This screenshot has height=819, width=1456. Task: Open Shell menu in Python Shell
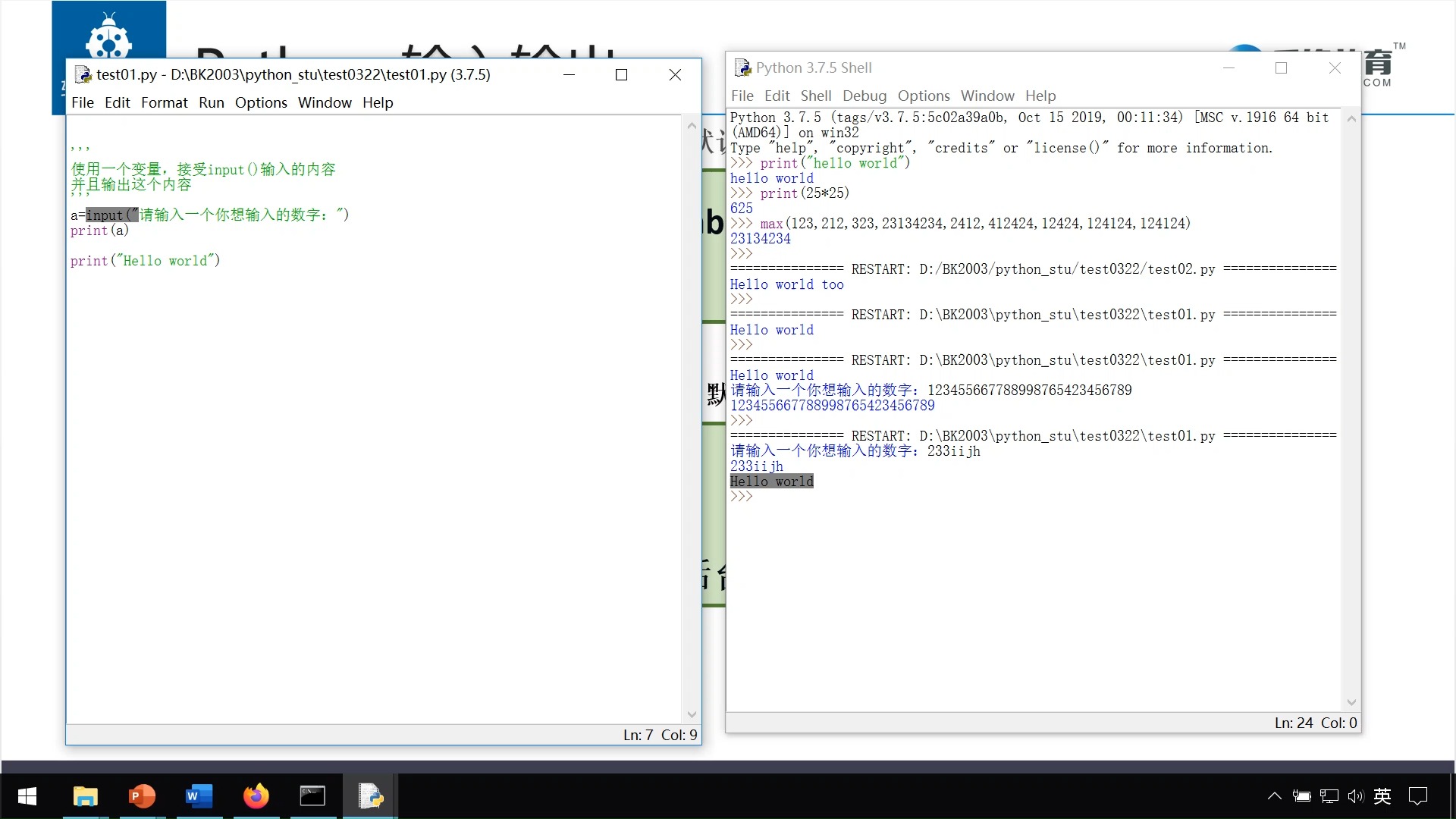tap(816, 96)
